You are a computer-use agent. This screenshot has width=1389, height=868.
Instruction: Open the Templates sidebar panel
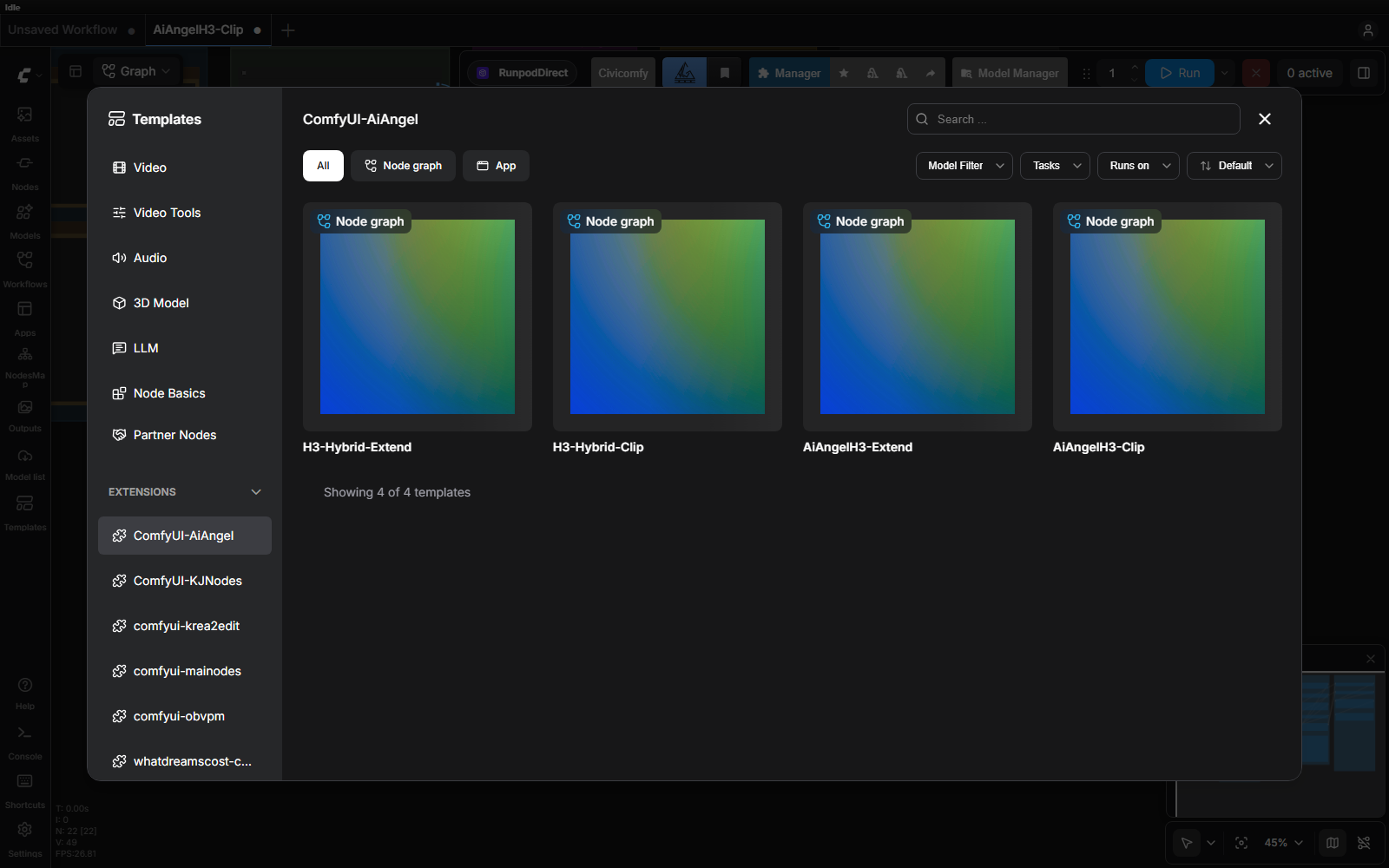pos(25,513)
